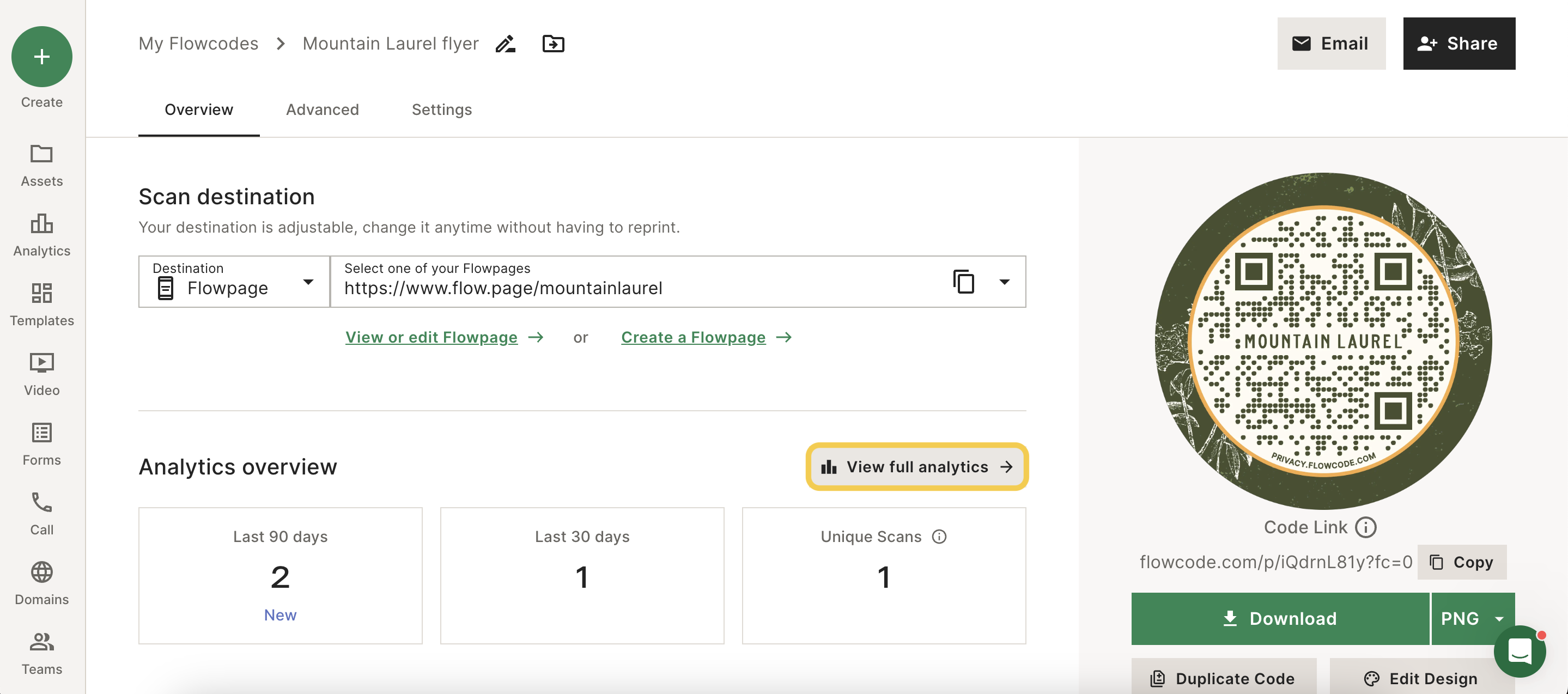This screenshot has width=1568, height=694.
Task: Go to My Flowcodes breadcrumb
Action: (198, 44)
